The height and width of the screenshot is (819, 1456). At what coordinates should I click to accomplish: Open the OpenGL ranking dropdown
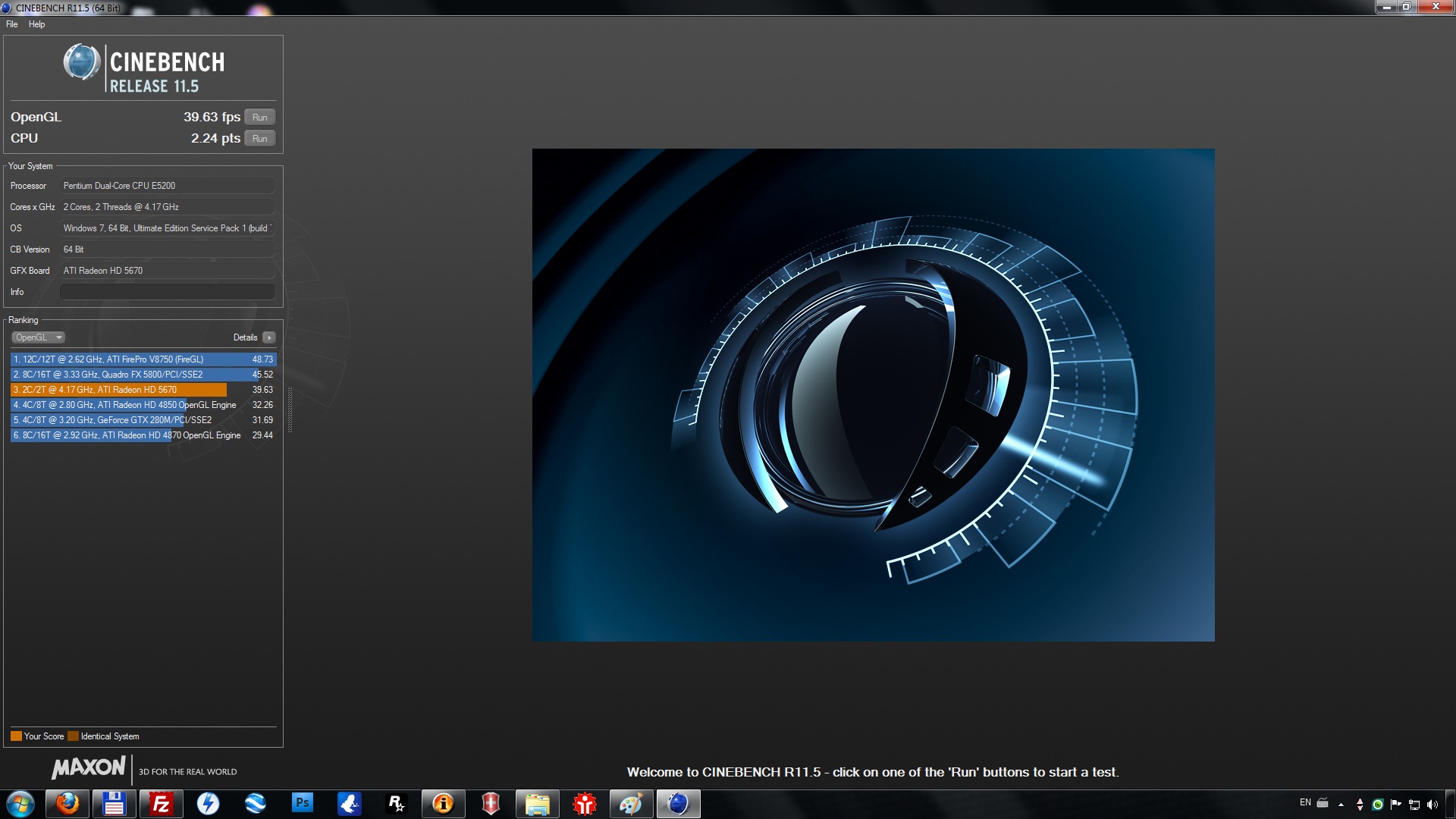click(38, 337)
